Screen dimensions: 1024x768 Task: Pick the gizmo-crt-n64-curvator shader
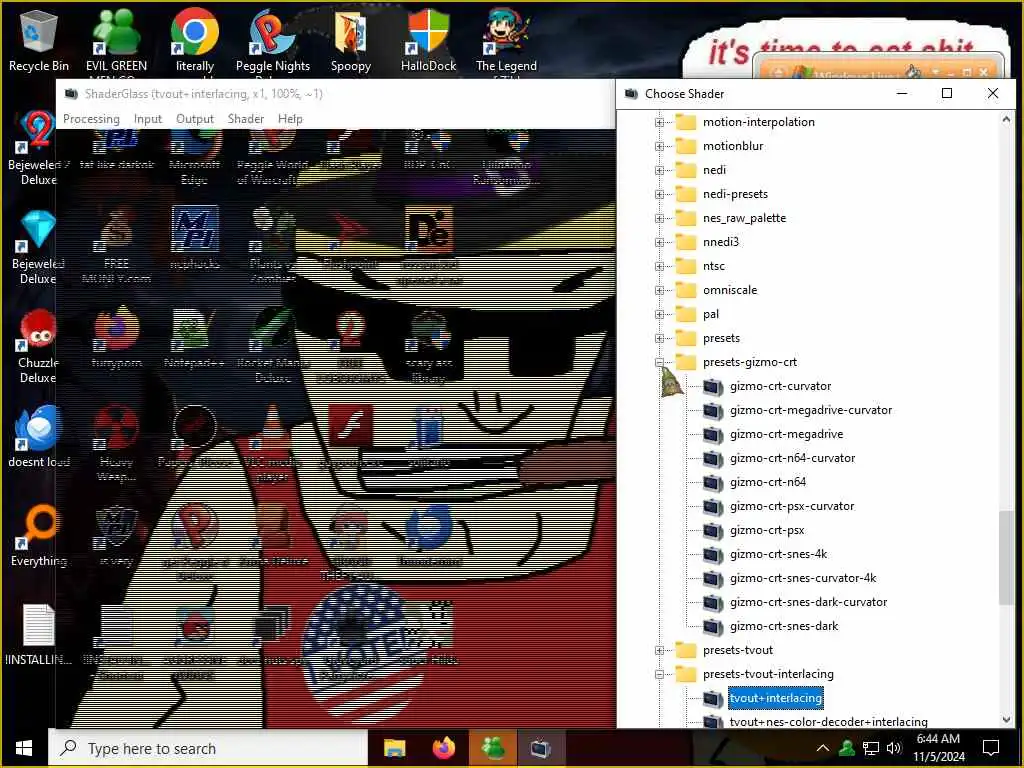[x=792, y=458]
